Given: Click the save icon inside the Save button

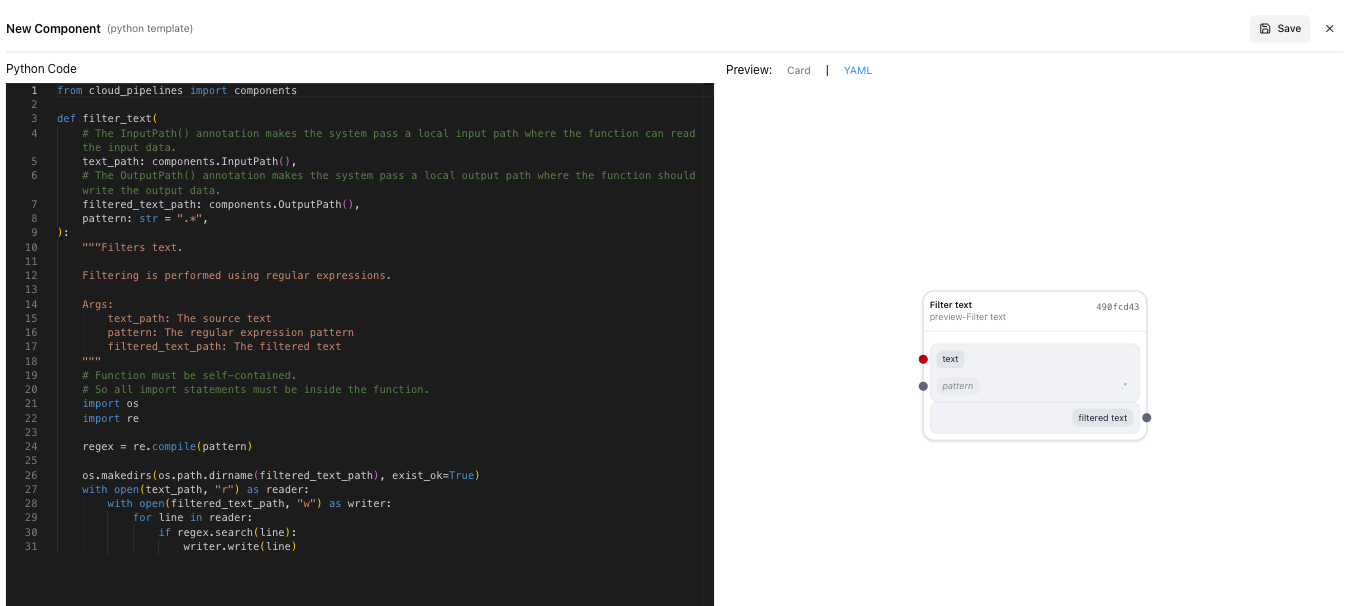Looking at the screenshot, I should 1266,28.
